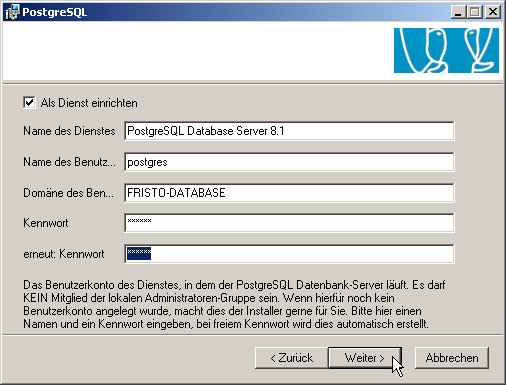Screen dimensions: 506x385
Task: Click the Name des Dienstes input field
Action: tap(289, 131)
